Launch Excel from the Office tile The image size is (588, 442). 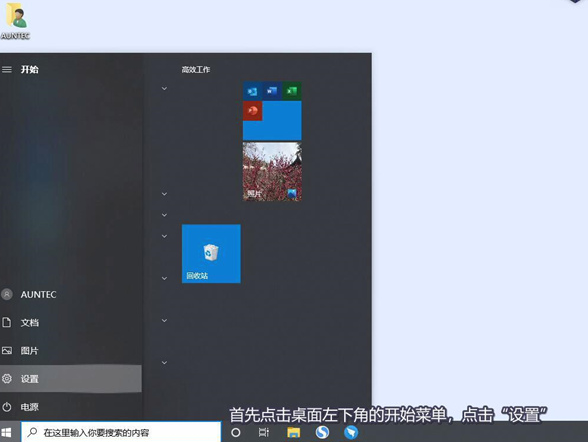pyautogui.click(x=292, y=91)
